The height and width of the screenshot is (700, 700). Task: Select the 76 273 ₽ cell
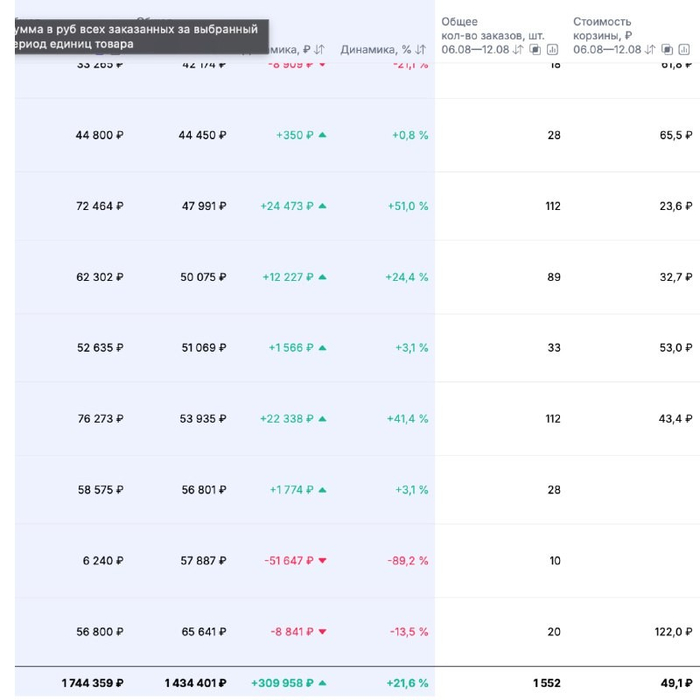point(100,418)
